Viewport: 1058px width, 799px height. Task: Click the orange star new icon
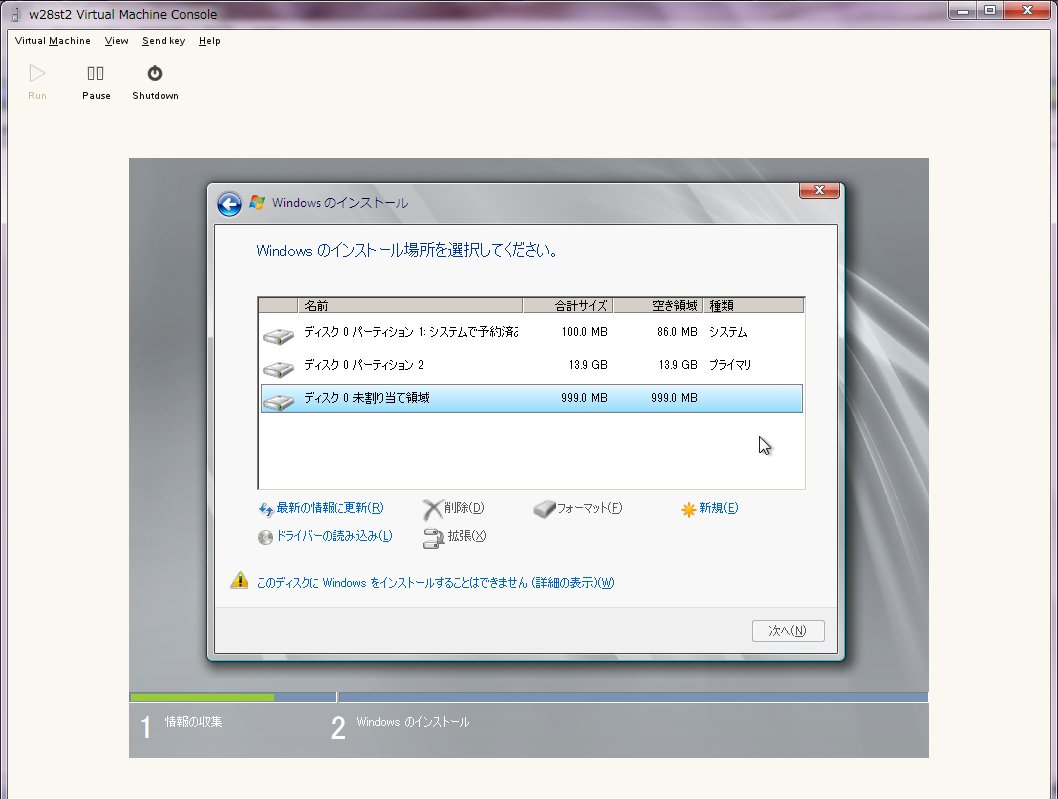(688, 509)
